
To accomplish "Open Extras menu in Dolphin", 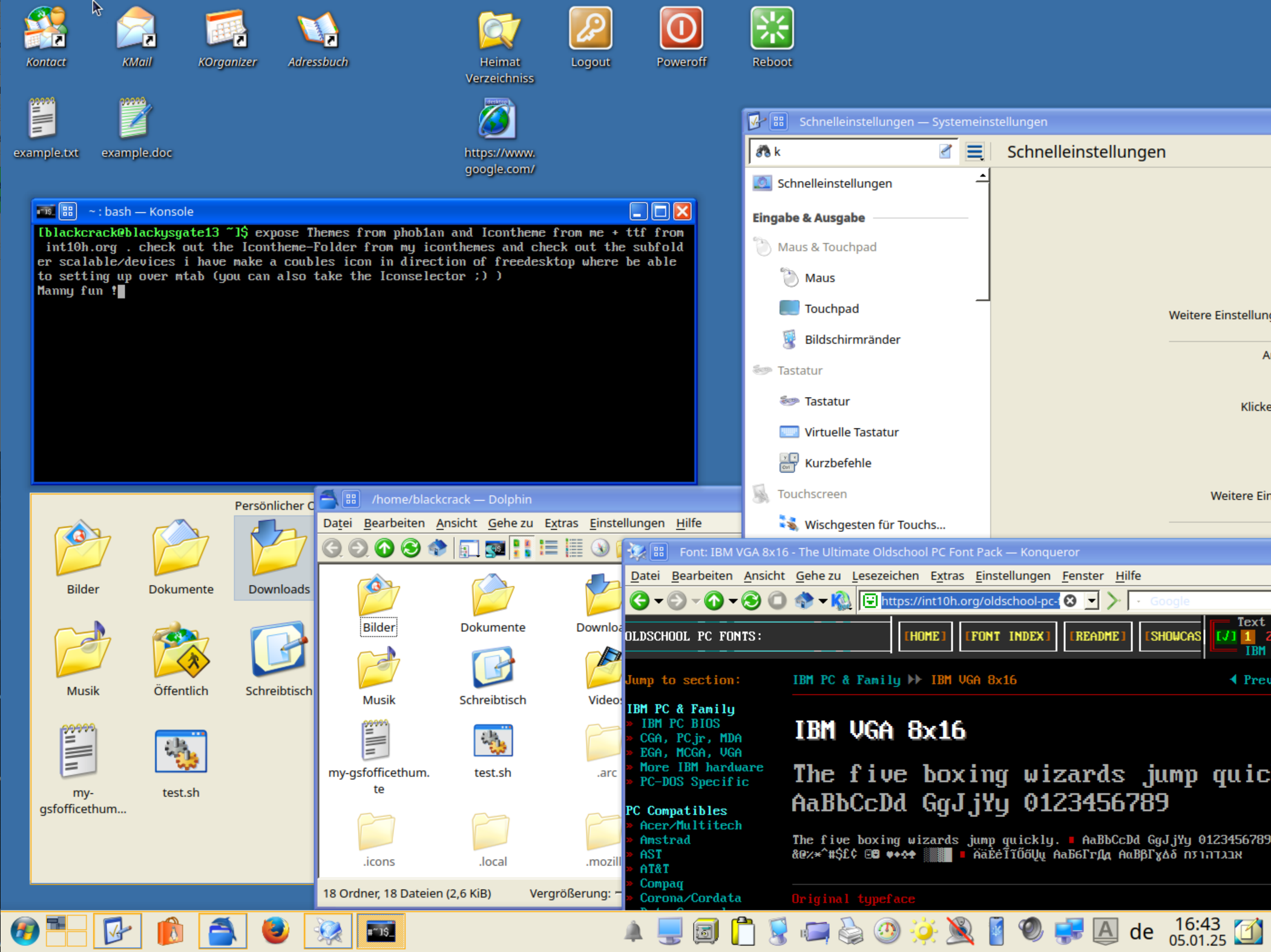I will pyautogui.click(x=561, y=523).
